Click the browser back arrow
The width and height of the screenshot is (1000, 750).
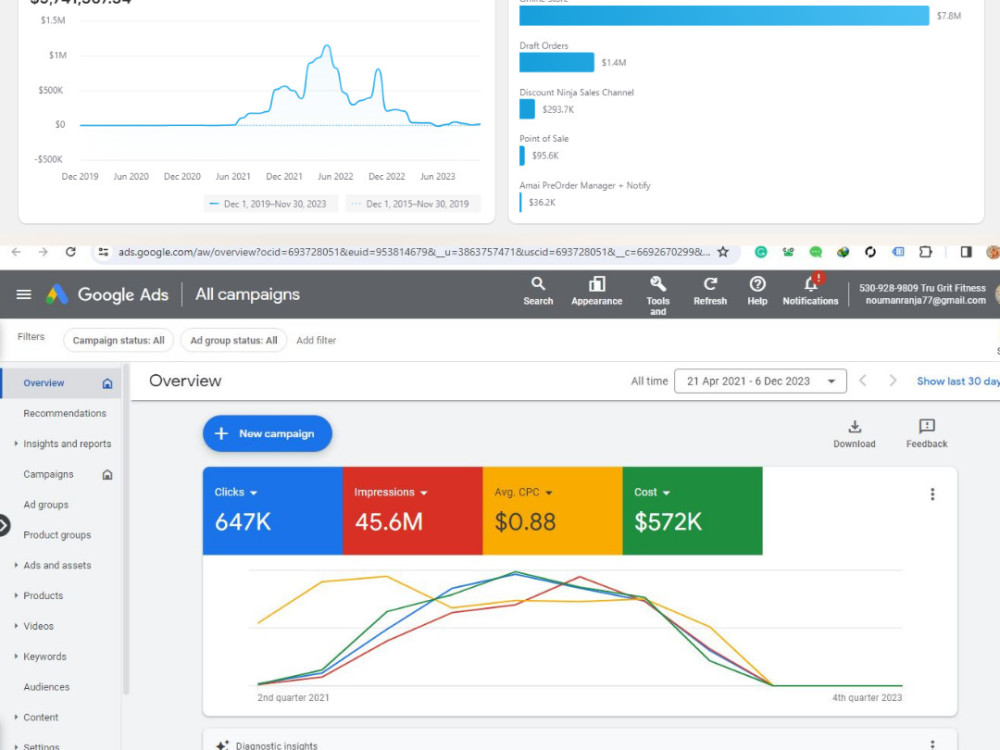pyautogui.click(x=16, y=252)
